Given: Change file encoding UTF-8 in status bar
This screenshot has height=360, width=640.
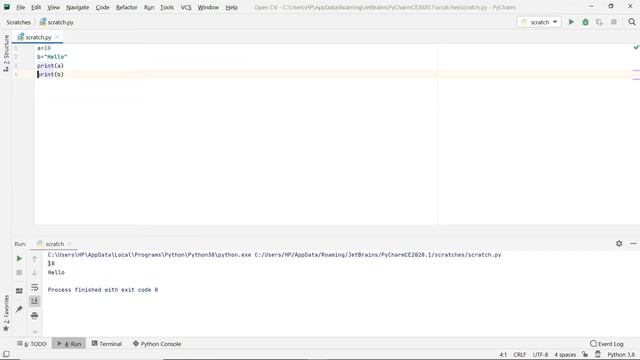Looking at the screenshot, I should pos(540,355).
